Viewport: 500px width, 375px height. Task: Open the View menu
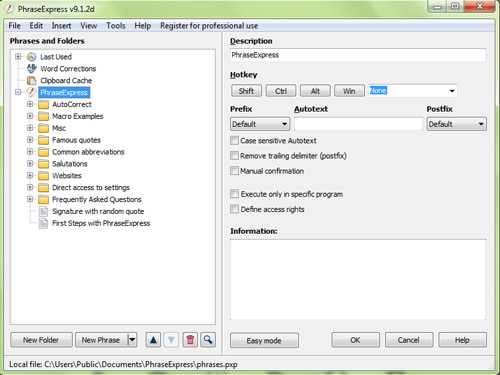click(x=89, y=26)
